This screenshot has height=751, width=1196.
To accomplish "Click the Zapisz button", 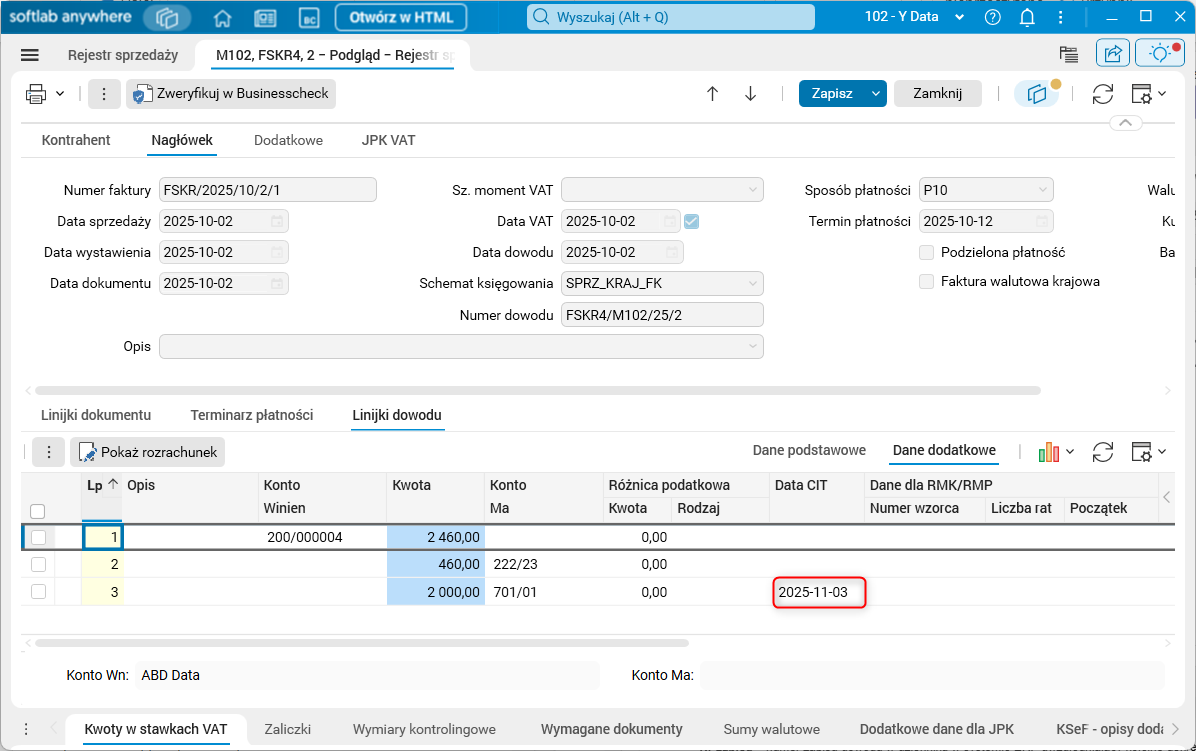I will (832, 94).
